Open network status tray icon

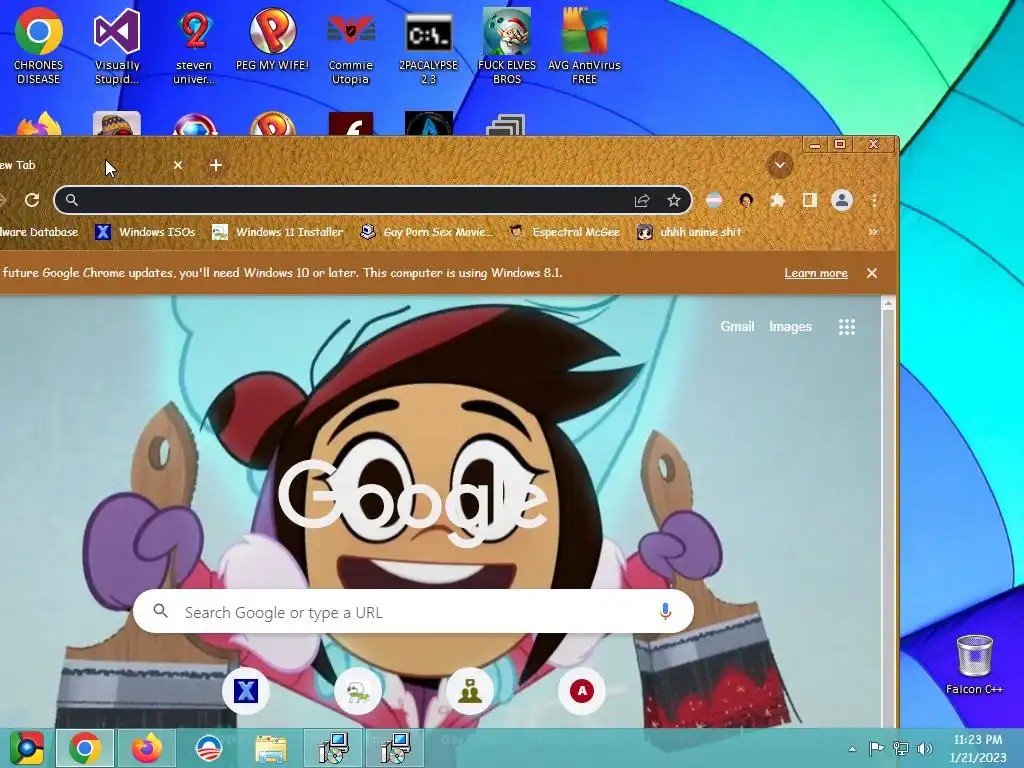pos(901,748)
